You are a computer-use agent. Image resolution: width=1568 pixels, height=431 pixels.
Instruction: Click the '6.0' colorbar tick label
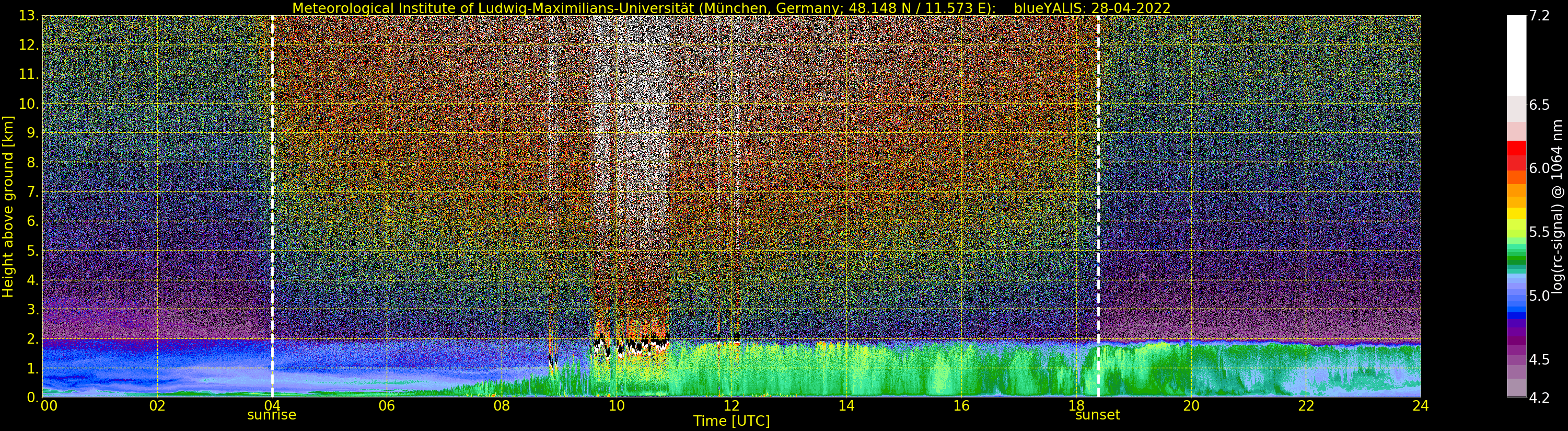click(x=1539, y=168)
